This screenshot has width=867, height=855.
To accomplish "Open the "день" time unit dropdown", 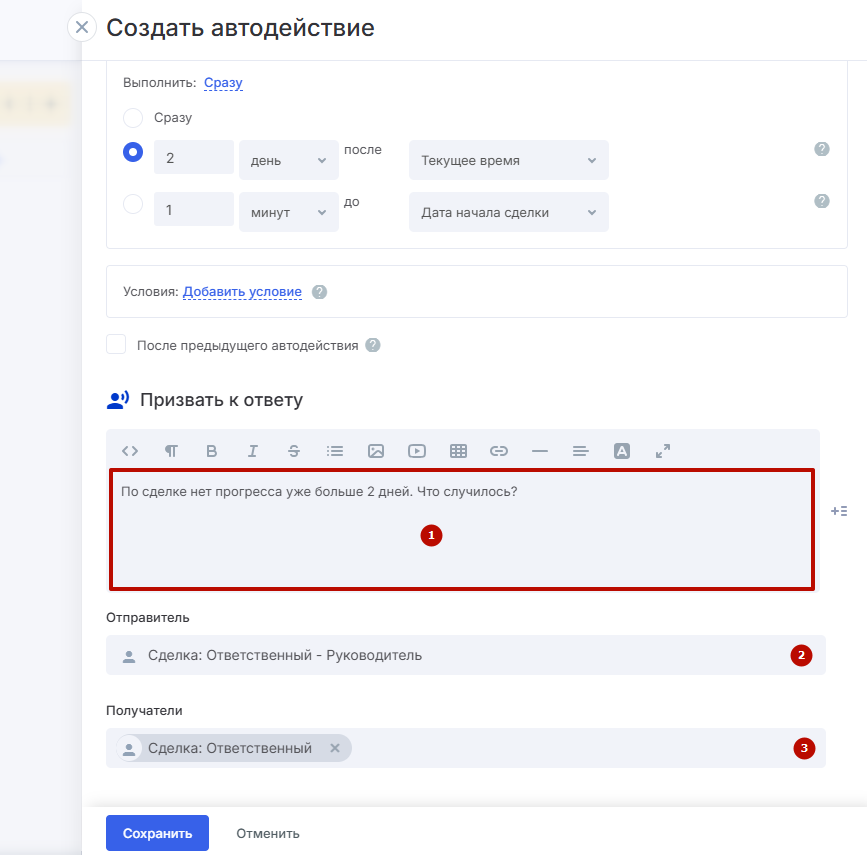I will (x=288, y=160).
